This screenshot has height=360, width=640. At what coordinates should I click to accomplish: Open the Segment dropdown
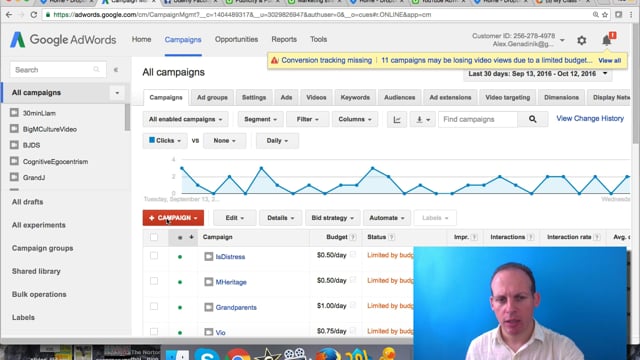coord(260,120)
